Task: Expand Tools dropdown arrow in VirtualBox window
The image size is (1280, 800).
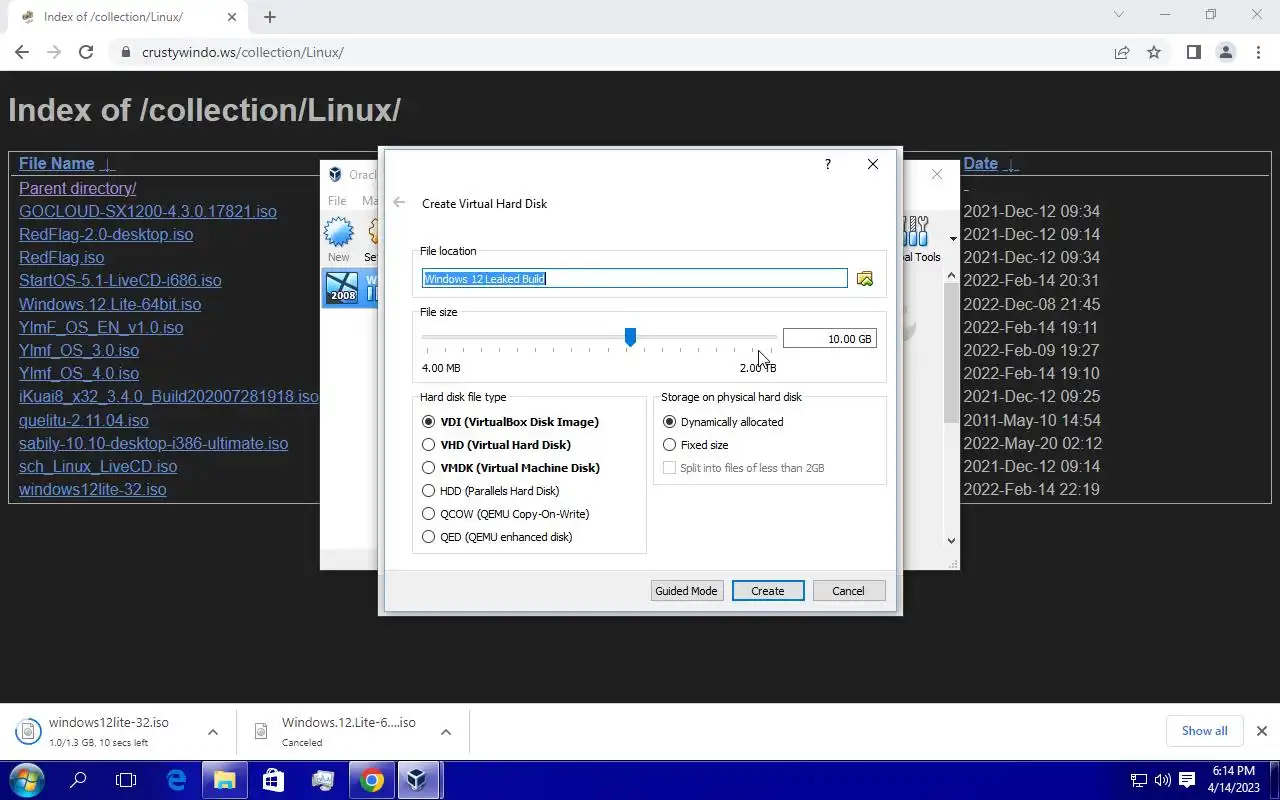Action: pyautogui.click(x=953, y=239)
